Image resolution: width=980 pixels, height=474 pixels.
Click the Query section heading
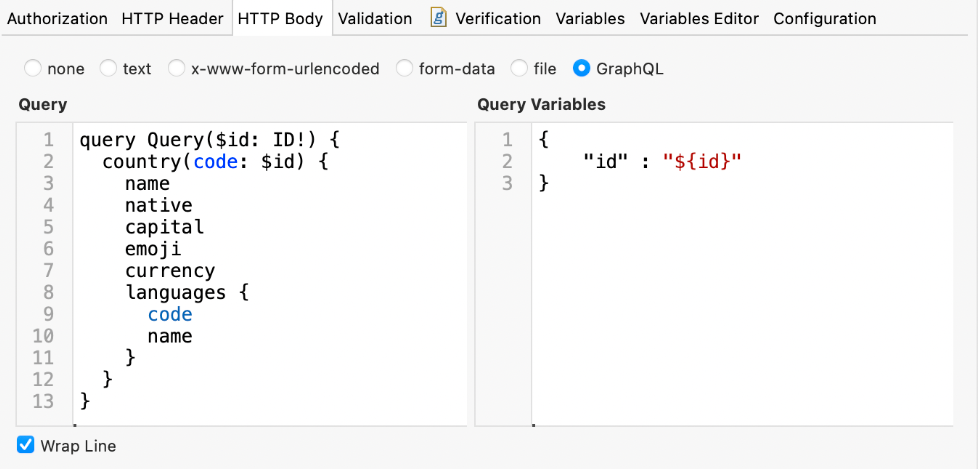42,104
